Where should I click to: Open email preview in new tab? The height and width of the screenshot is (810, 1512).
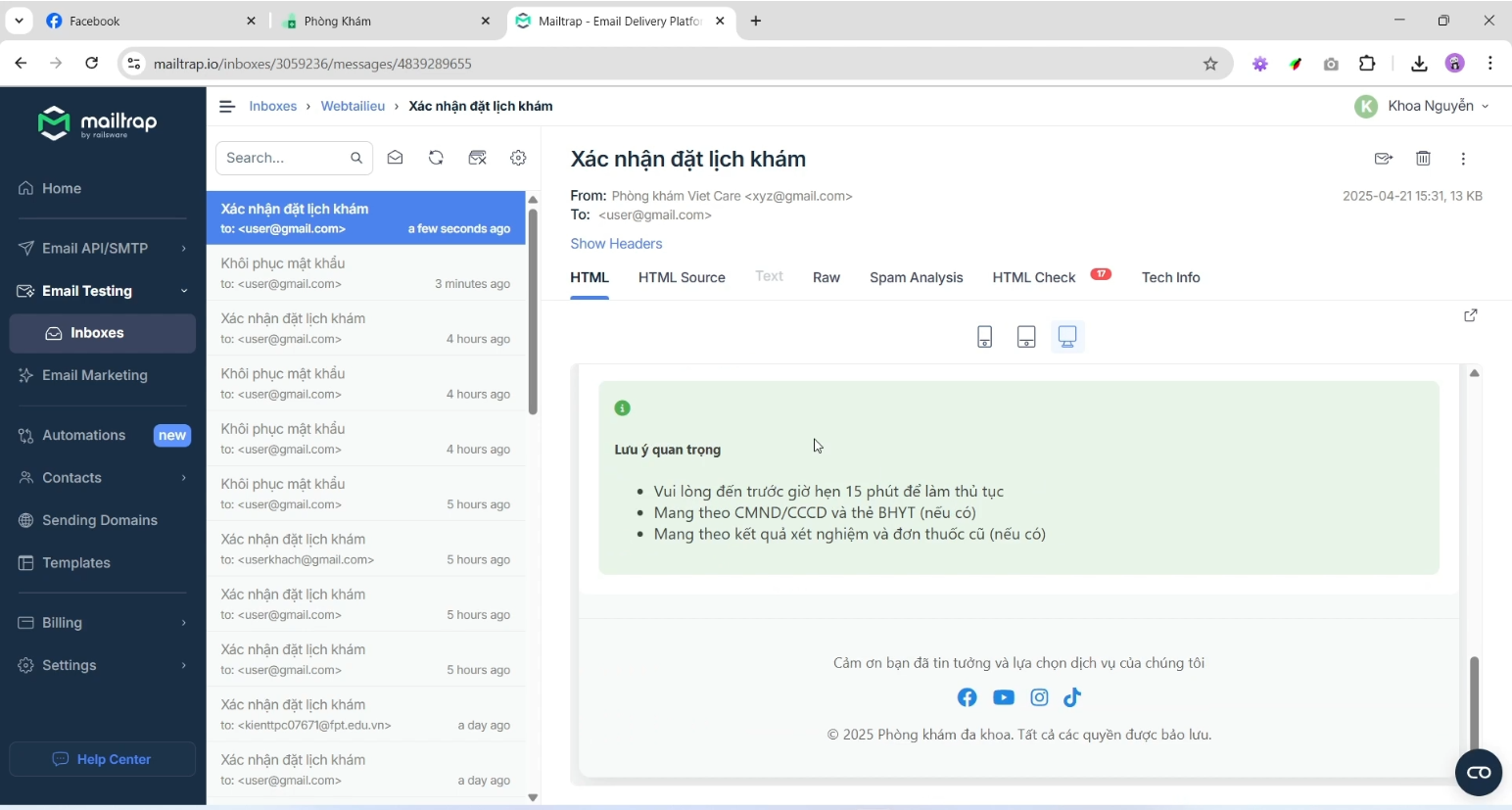[1470, 315]
